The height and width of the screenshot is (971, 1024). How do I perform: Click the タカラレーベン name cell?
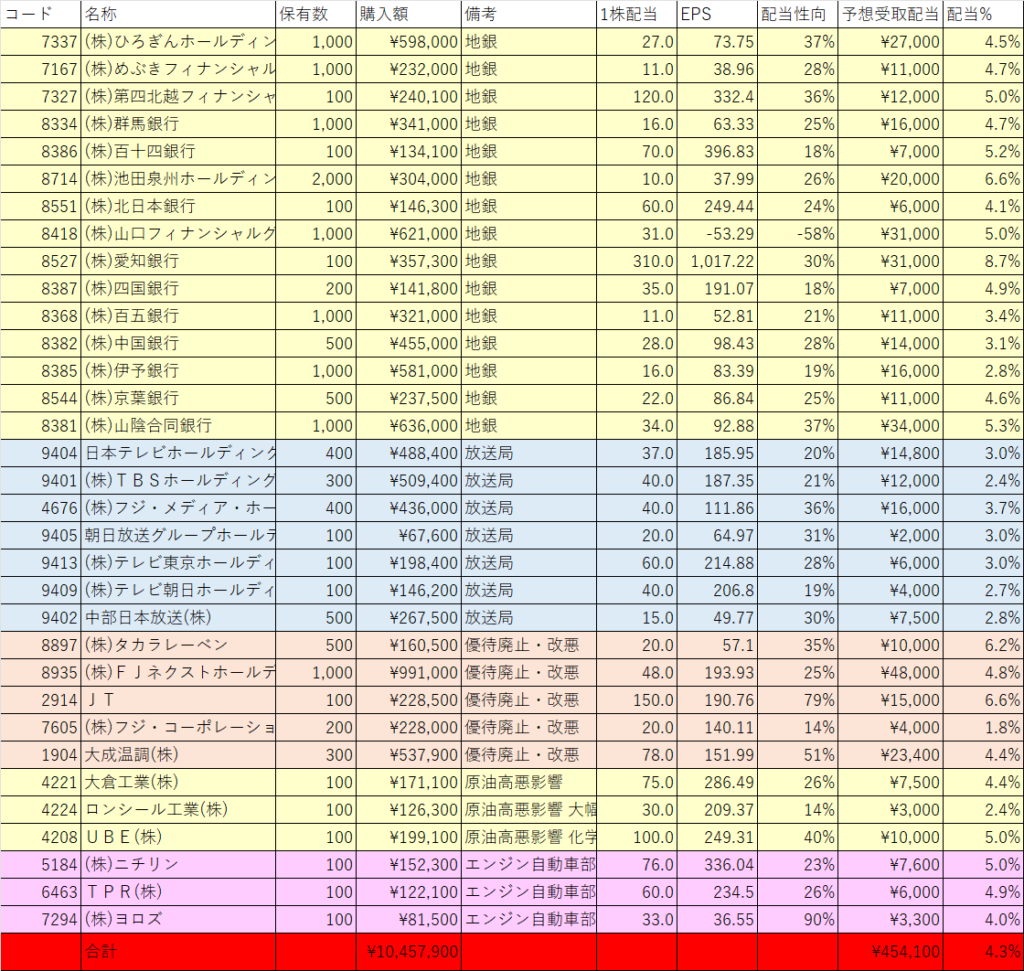[x=179, y=645]
